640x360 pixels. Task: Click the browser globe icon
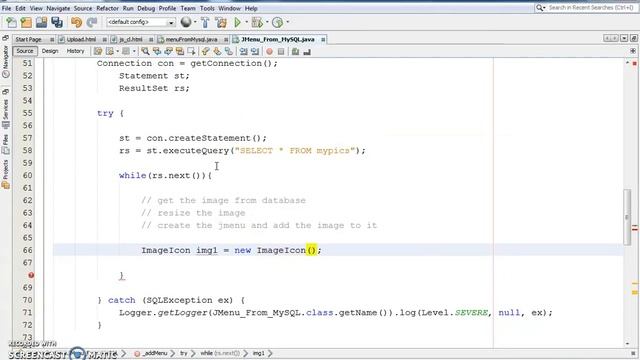186,22
